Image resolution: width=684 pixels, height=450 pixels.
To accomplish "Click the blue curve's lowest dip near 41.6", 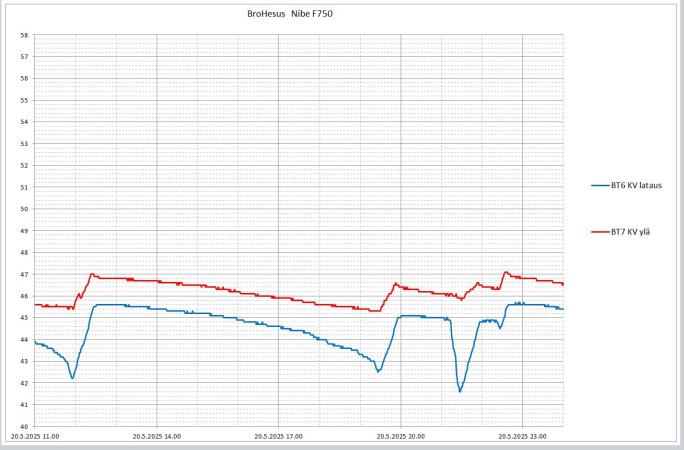I will click(459, 391).
